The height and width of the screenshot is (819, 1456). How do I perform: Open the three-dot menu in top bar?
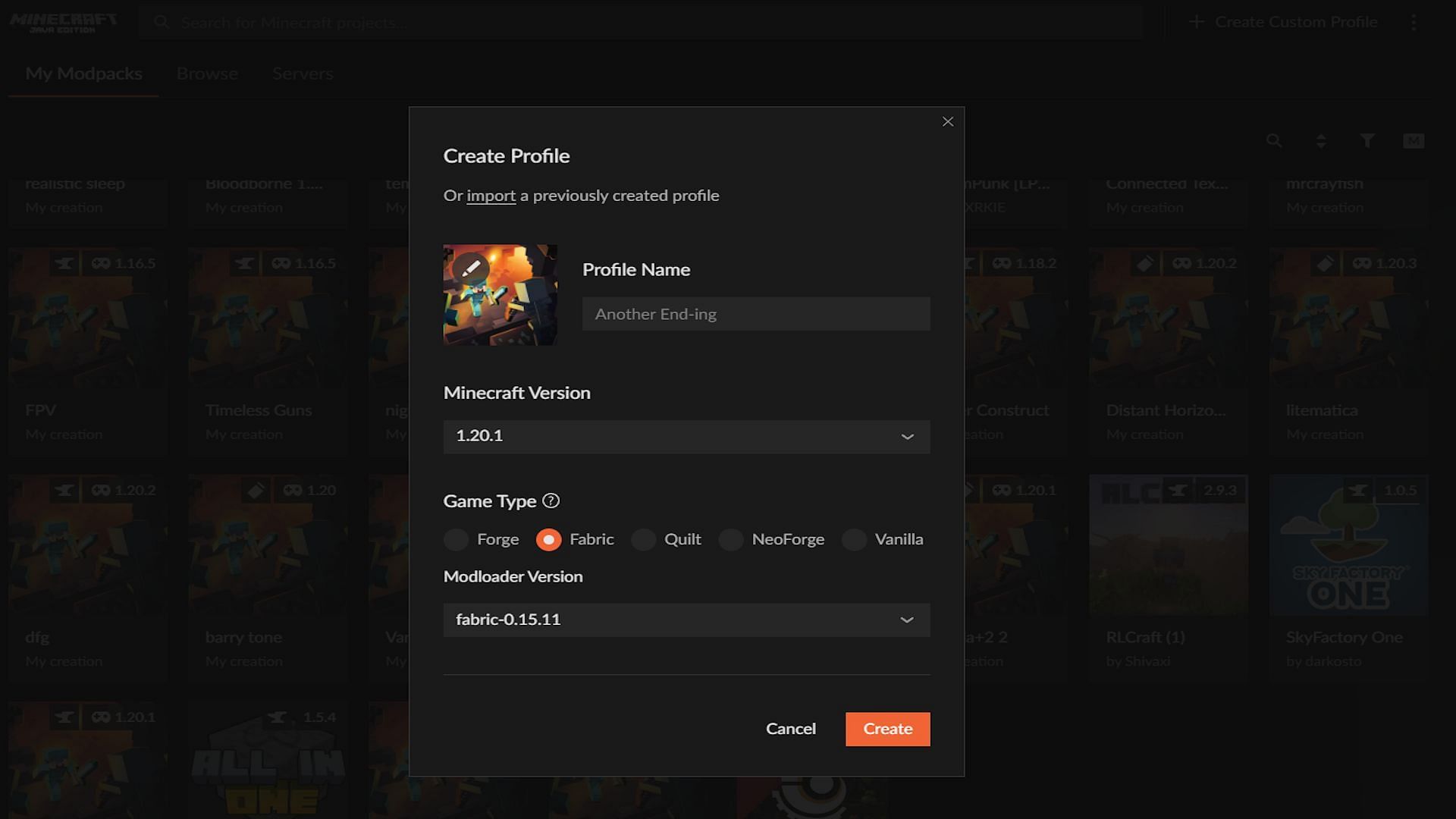point(1414,22)
